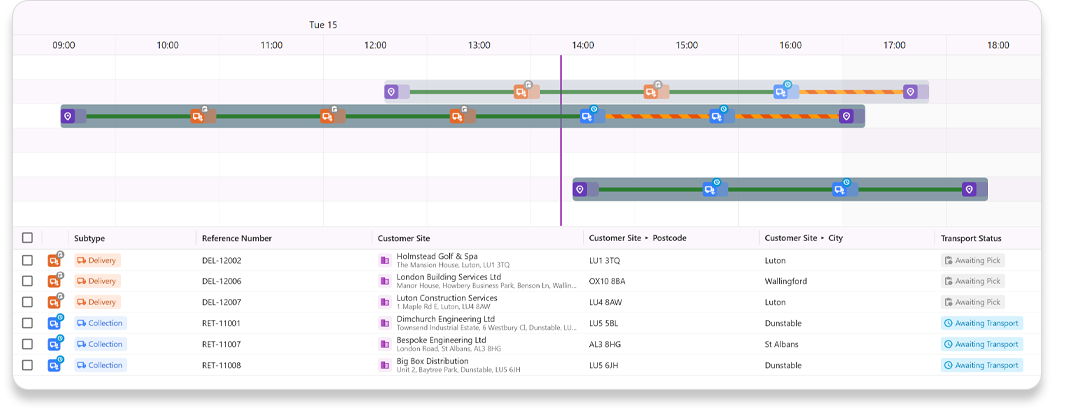Select the purple start location pin at 09:00
Viewport: 1073px width, 419px height.
pos(68,116)
